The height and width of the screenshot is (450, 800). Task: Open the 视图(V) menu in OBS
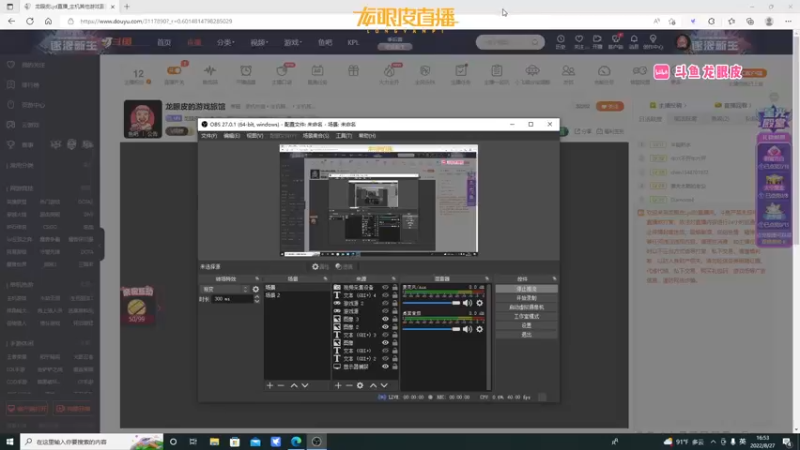point(255,136)
